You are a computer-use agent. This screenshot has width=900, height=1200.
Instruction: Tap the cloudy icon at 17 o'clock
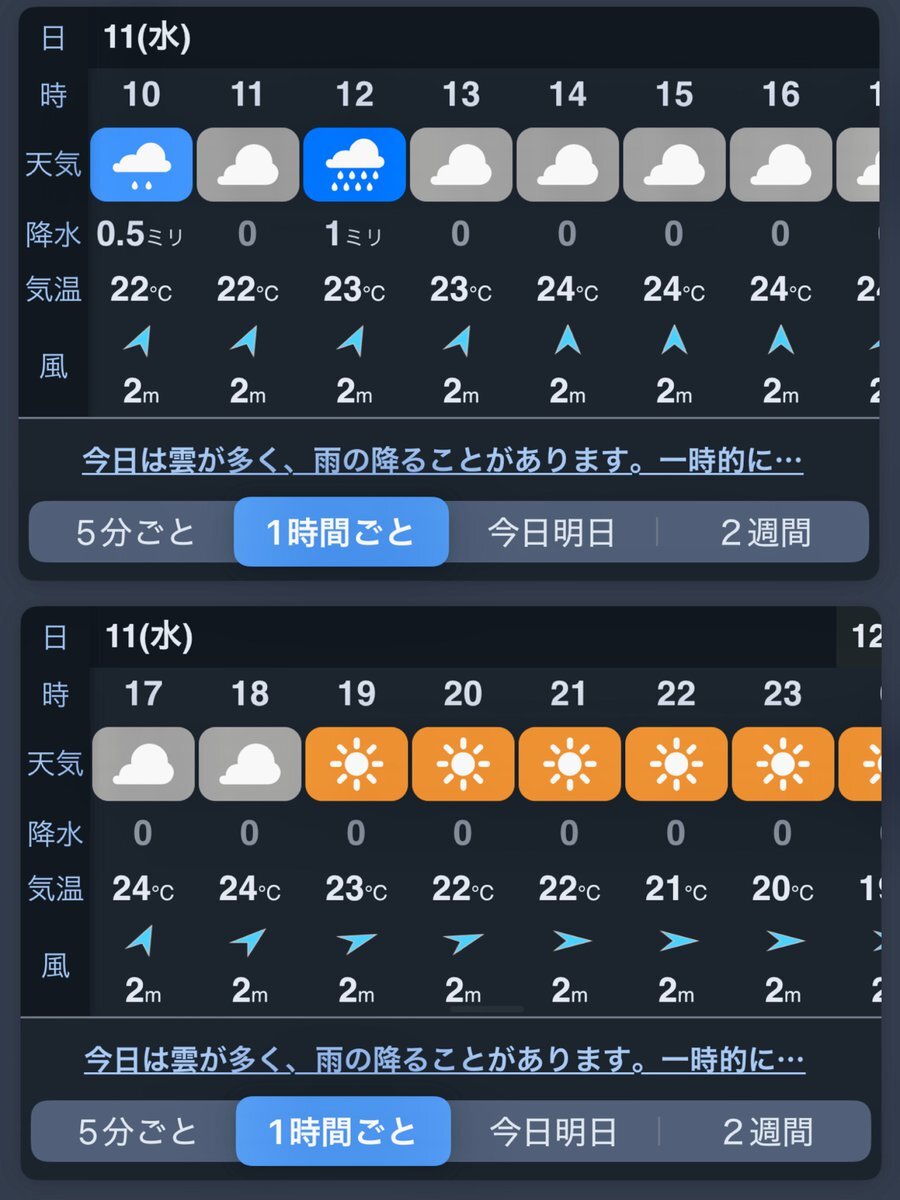(143, 764)
